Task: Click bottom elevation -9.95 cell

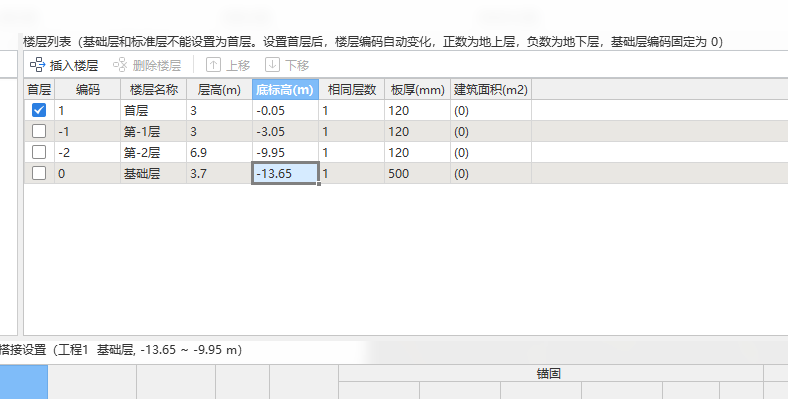Action: click(285, 153)
